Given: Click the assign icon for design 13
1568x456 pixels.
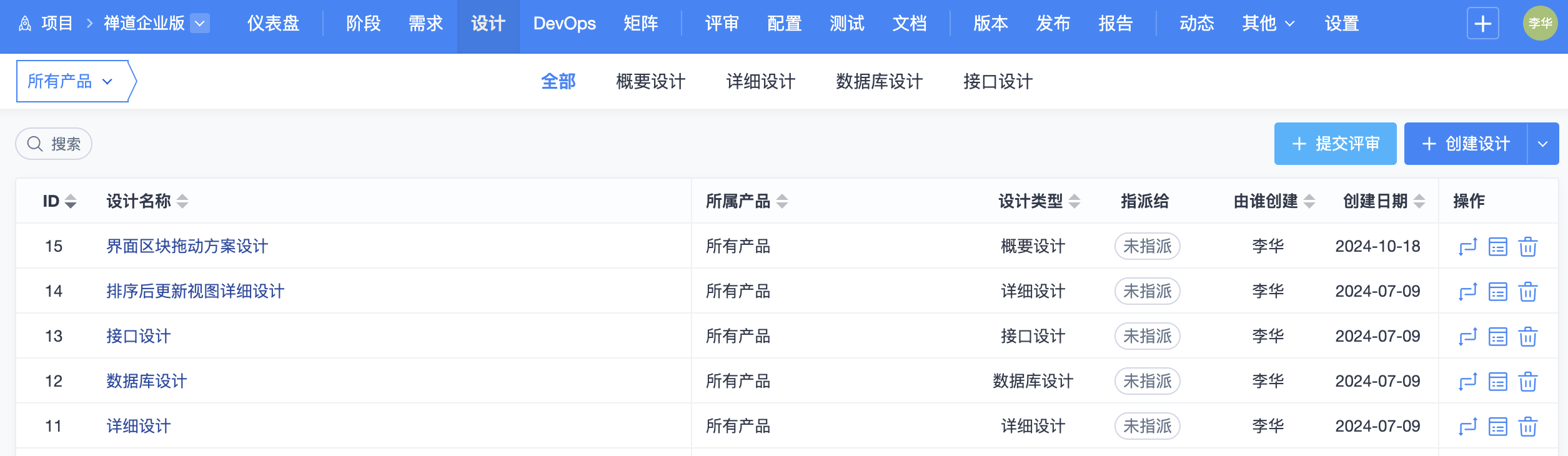Looking at the screenshot, I should tap(1467, 337).
